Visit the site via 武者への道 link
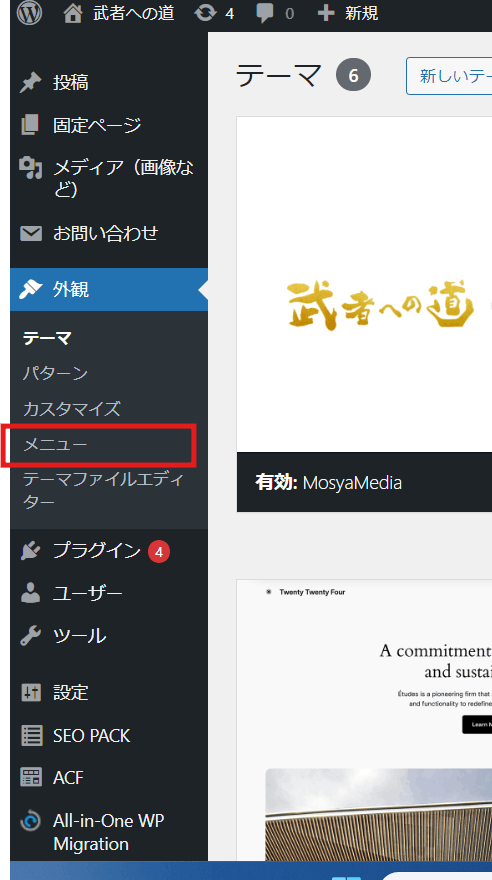Screen dimensions: 492x880 [x=134, y=13]
